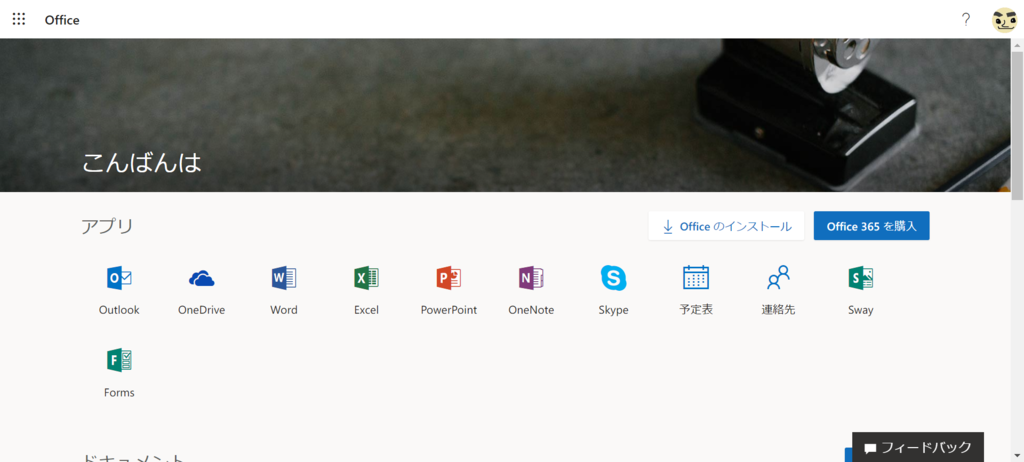Launch OneDrive from the cloud icon
Image resolution: width=1024 pixels, height=462 pixels.
[x=201, y=278]
